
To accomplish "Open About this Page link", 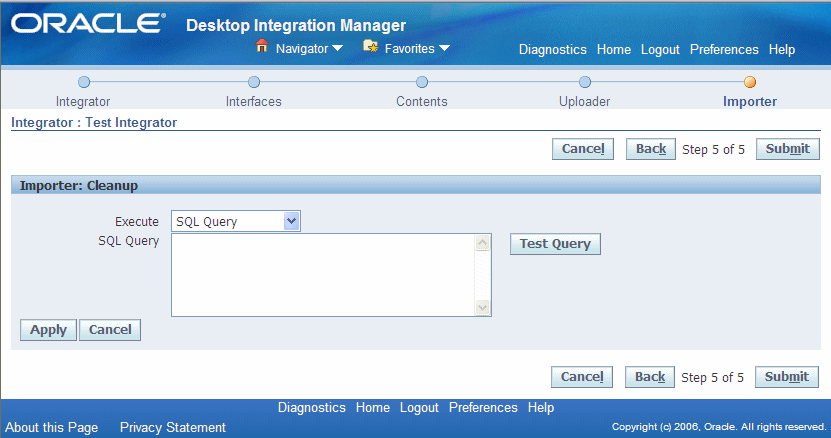I will 52,427.
